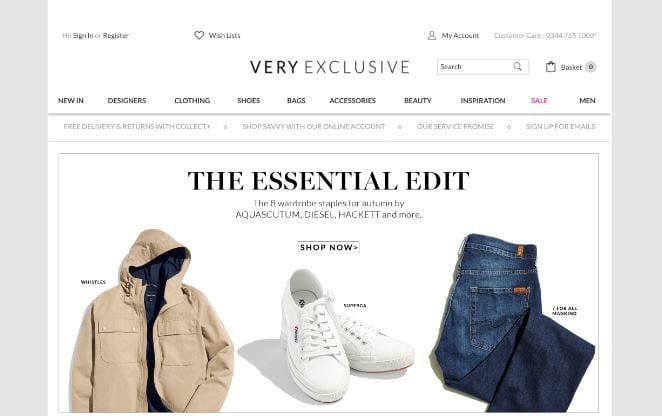Open the Sign In link
Image resolution: width=662 pixels, height=416 pixels.
point(83,35)
